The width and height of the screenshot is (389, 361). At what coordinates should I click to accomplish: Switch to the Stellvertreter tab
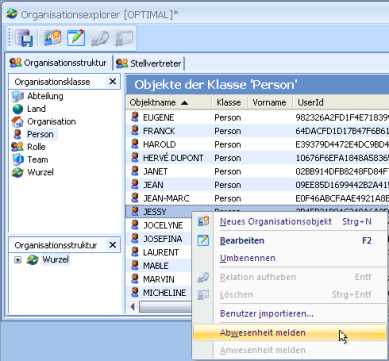(149, 63)
